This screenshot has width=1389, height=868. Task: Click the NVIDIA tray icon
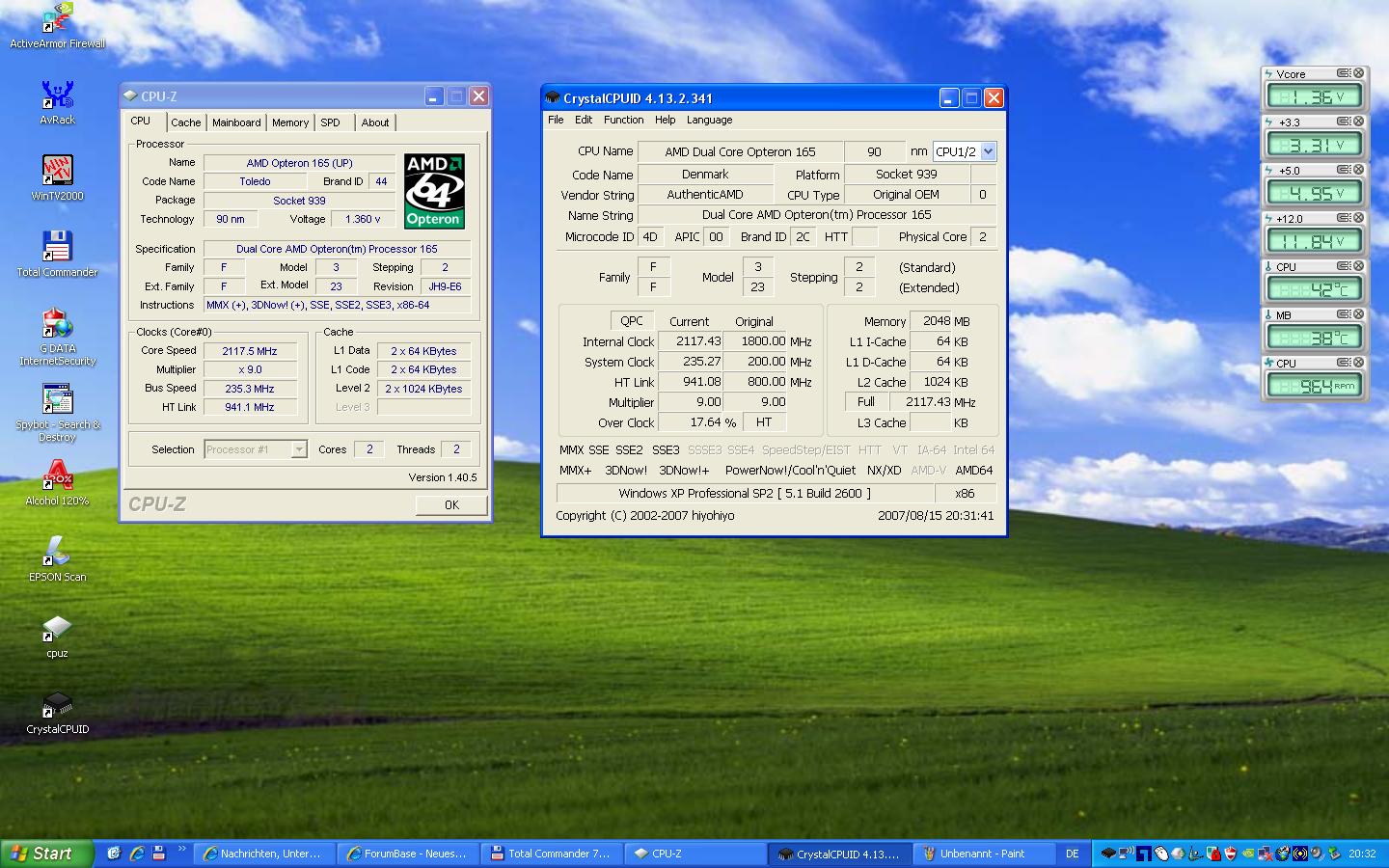(x=1248, y=854)
